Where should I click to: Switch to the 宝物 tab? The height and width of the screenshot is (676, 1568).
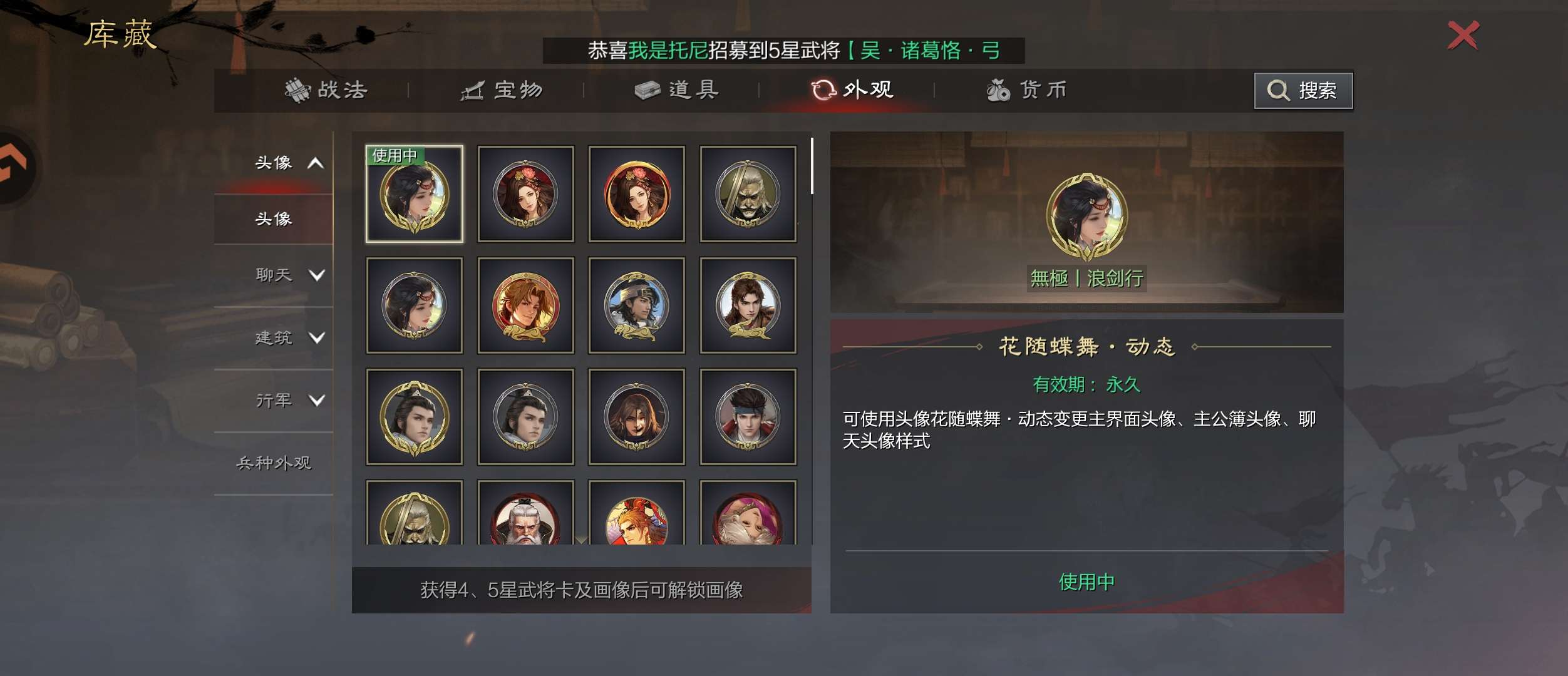coord(501,90)
